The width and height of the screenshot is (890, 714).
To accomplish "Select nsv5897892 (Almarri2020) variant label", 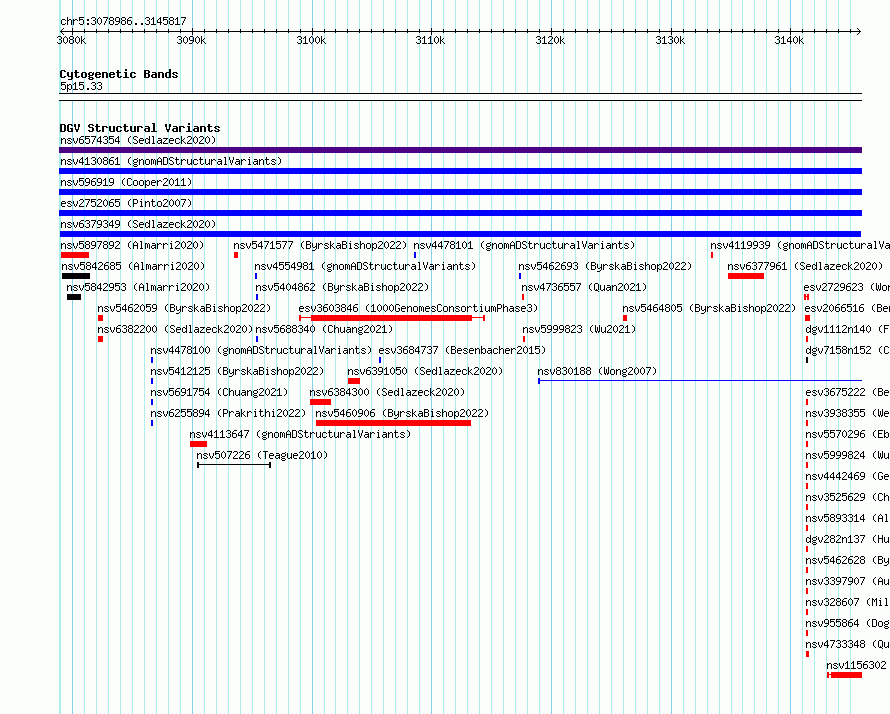I will click(132, 245).
